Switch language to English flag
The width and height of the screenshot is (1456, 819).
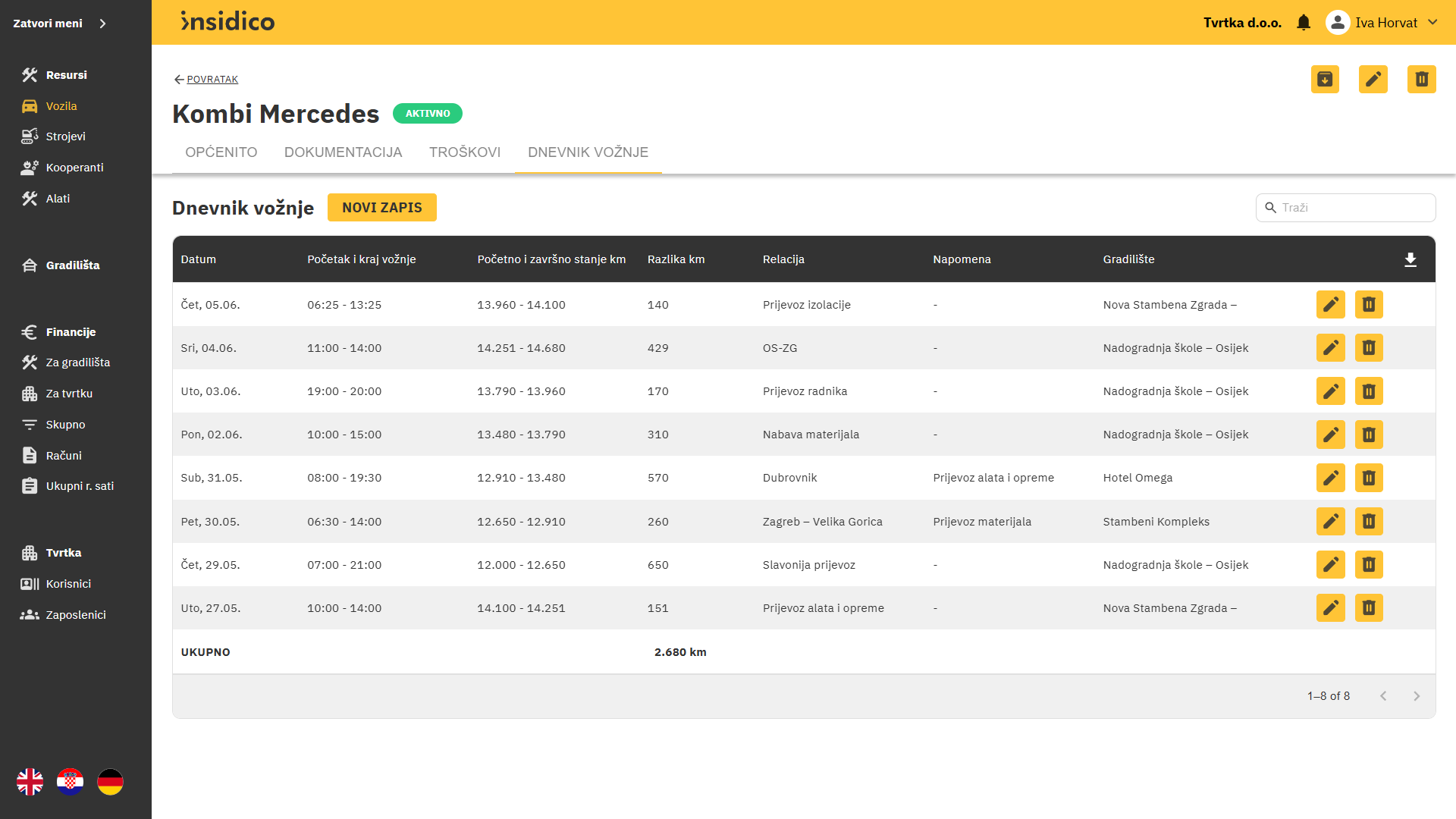(30, 782)
